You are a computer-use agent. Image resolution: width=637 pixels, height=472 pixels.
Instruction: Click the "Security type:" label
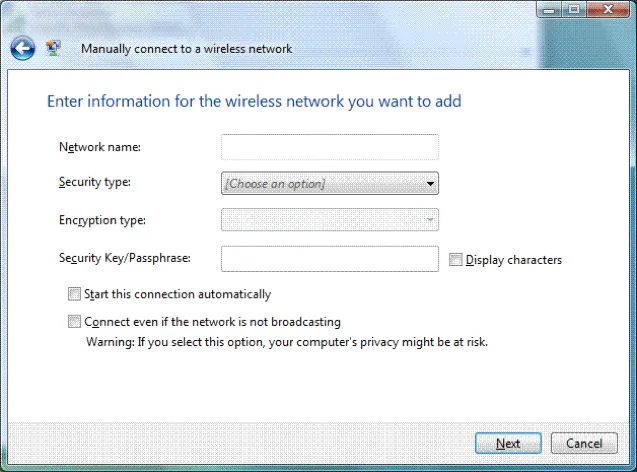tap(95, 181)
